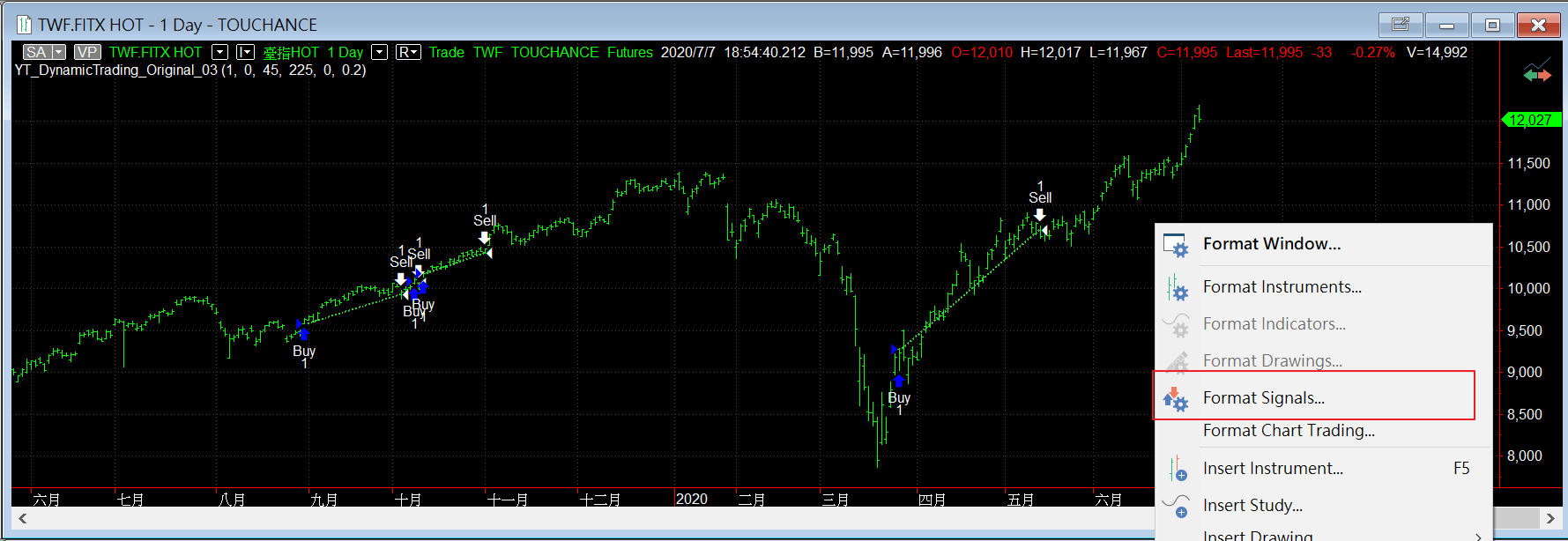The image size is (1568, 541).
Task: Click the 12,027 current price marker
Action: point(1531,120)
